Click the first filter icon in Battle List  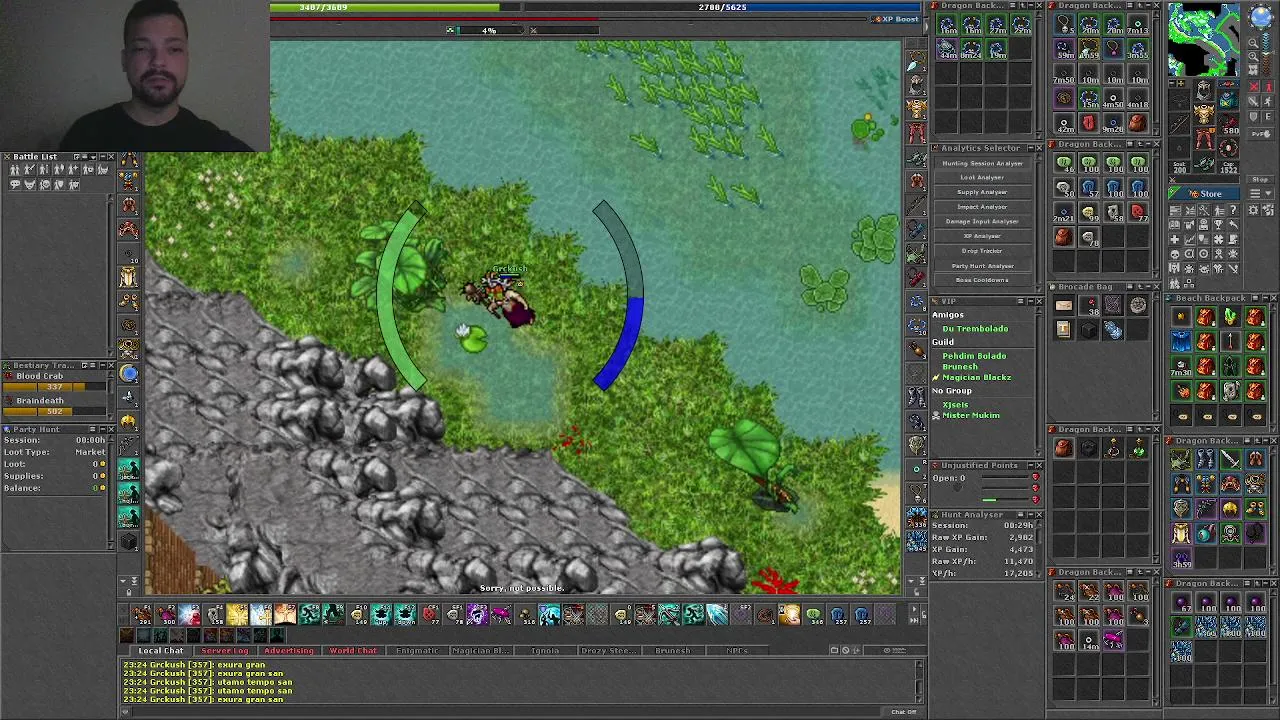[x=15, y=170]
